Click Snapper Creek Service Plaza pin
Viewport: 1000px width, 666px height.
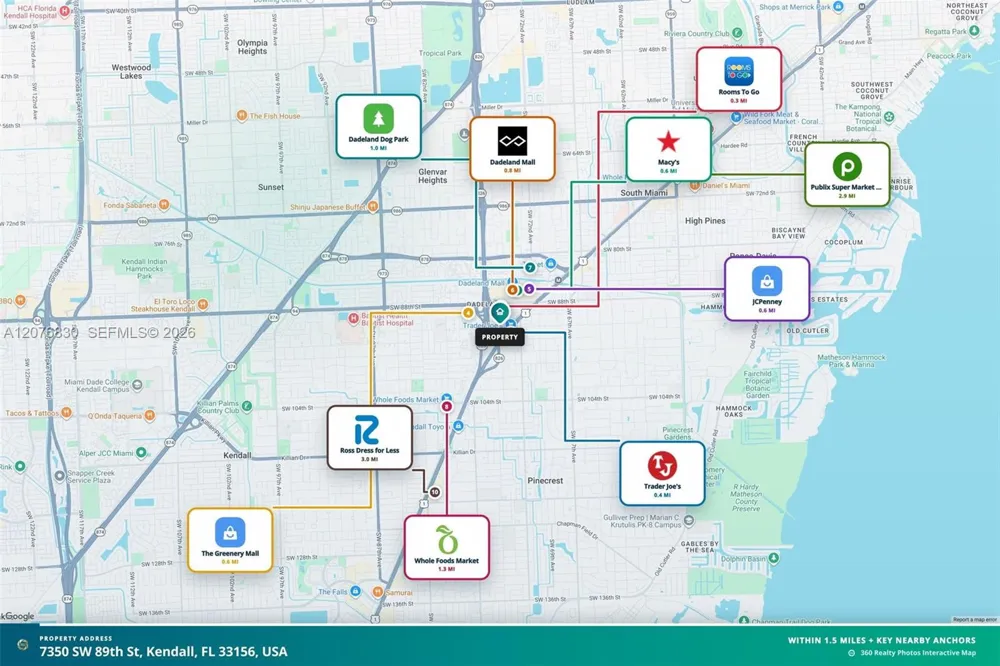59,476
